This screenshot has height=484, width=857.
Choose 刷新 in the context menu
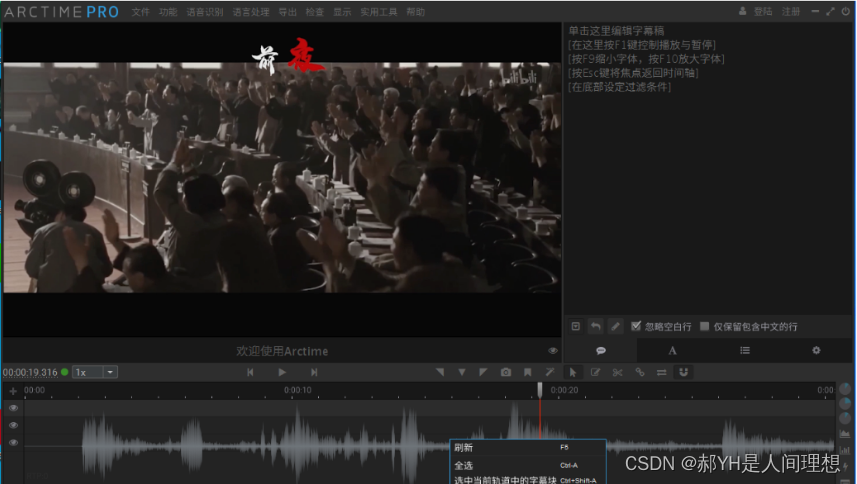527,447
